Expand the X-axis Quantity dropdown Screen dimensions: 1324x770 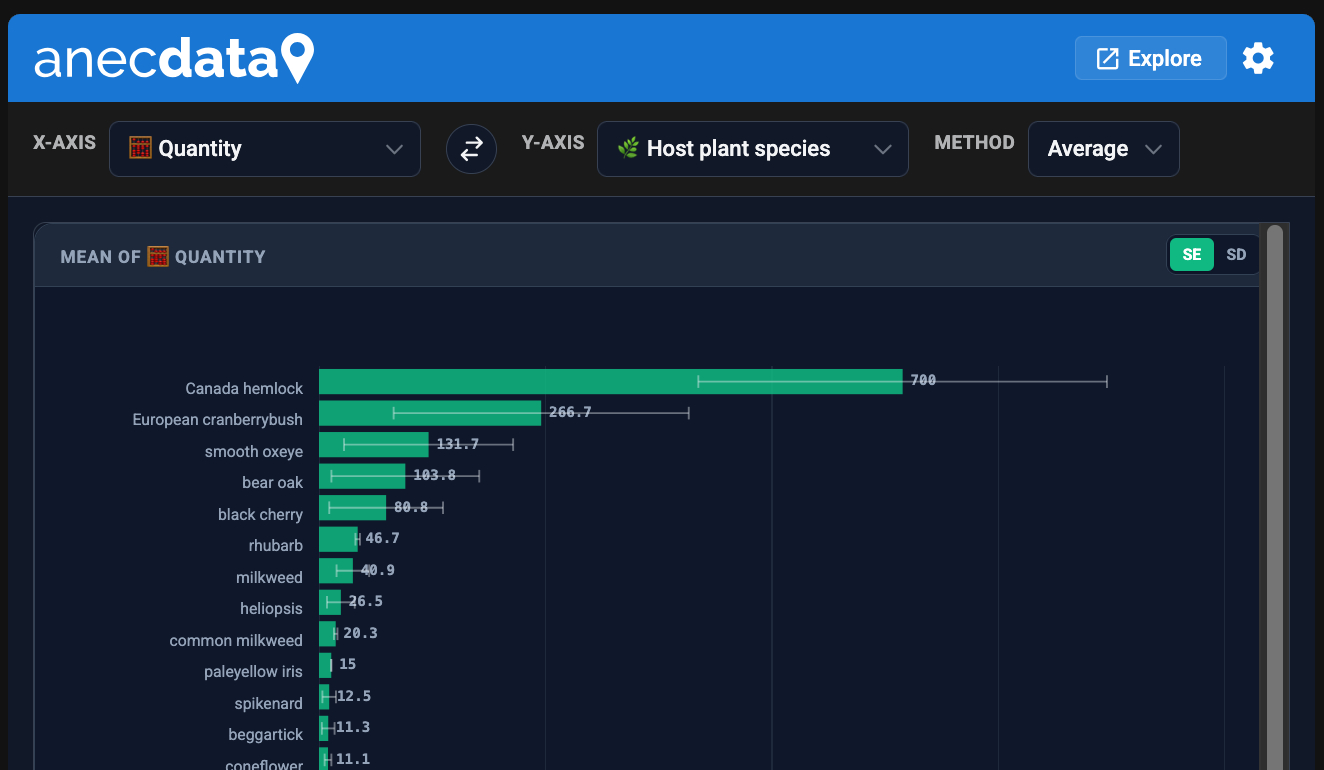coord(264,149)
